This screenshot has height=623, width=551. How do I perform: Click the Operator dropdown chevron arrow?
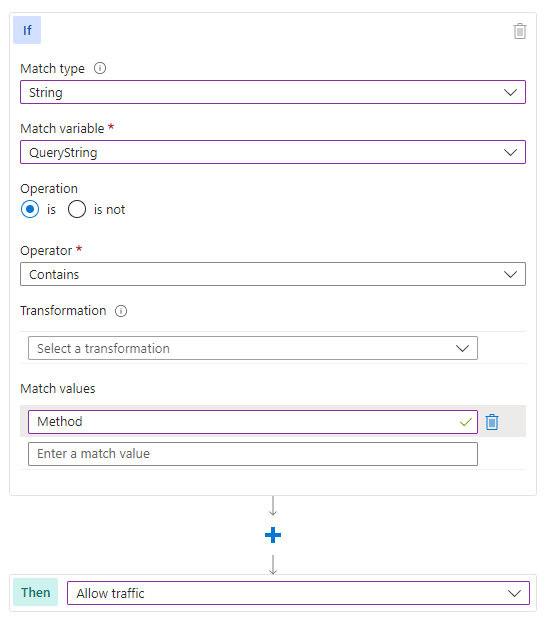point(510,275)
